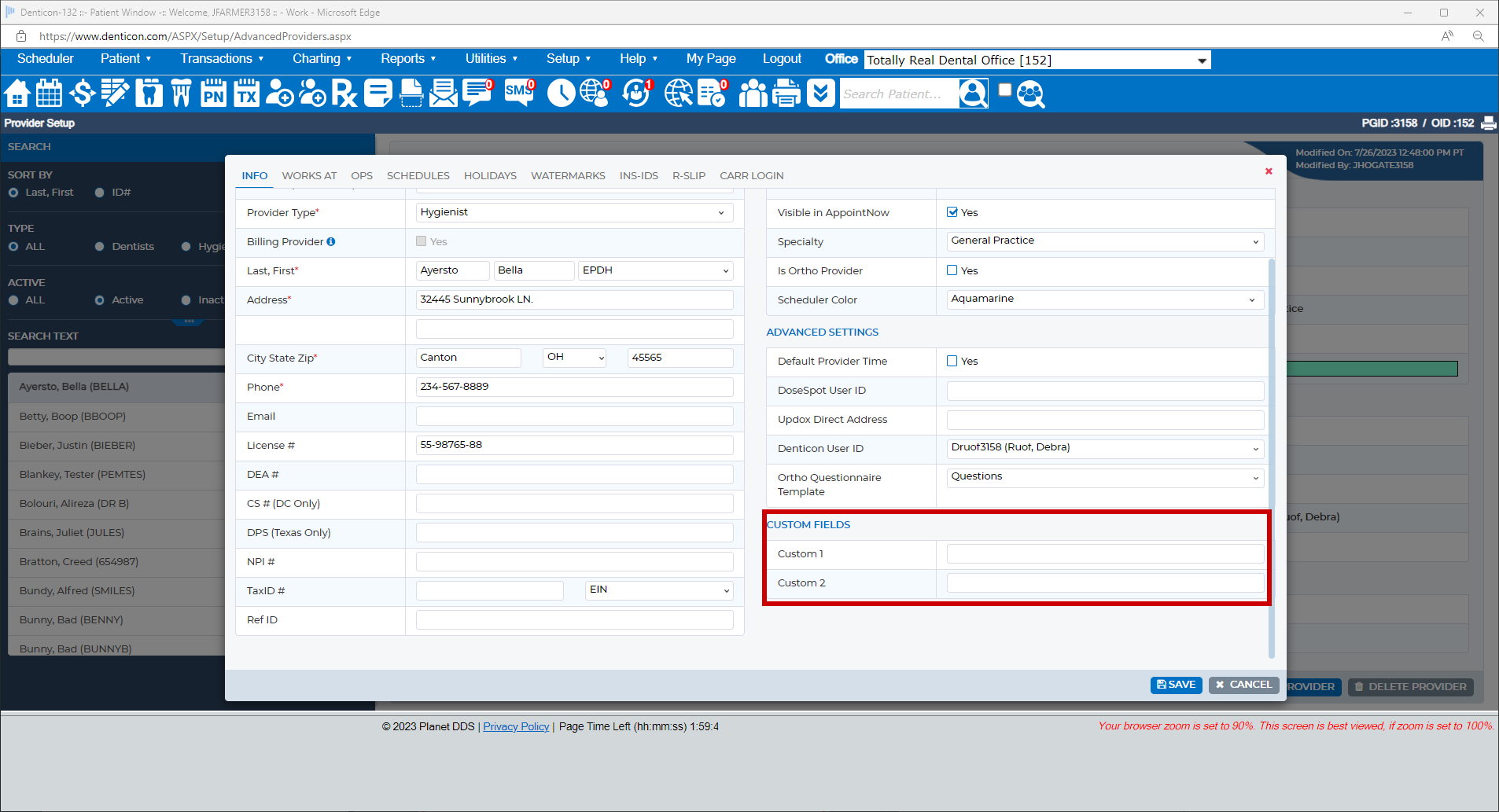Click the patient search magnifier icon
The width and height of the screenshot is (1499, 812).
pos(973,94)
